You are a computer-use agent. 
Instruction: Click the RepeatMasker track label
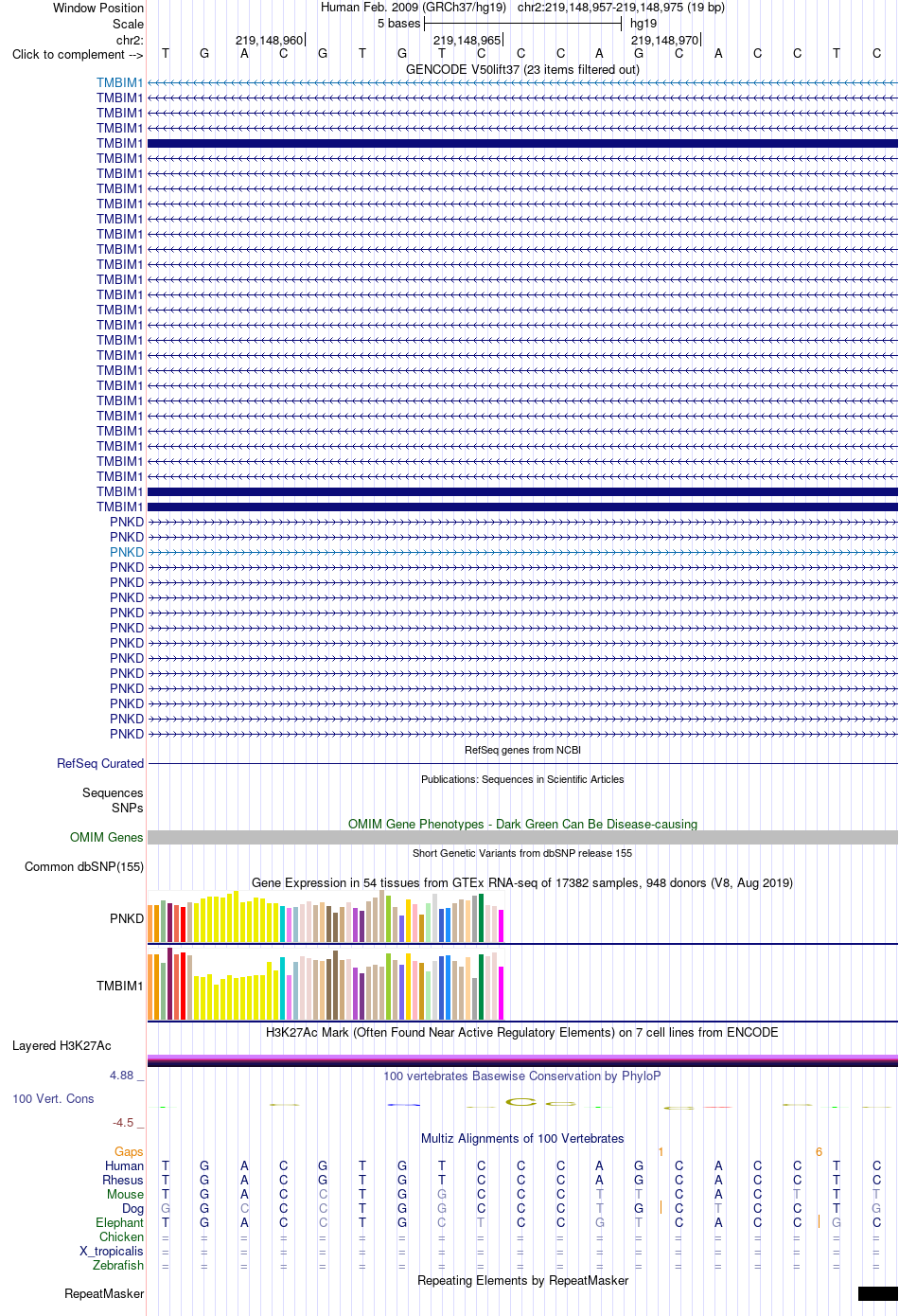pos(104,1293)
